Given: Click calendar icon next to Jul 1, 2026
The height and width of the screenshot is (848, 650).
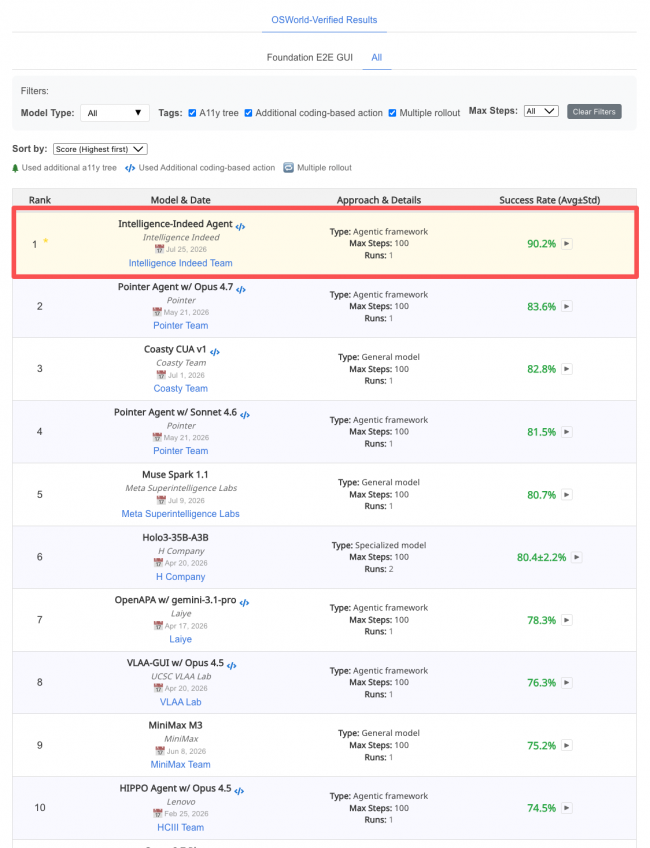Looking at the screenshot, I should point(161,375).
